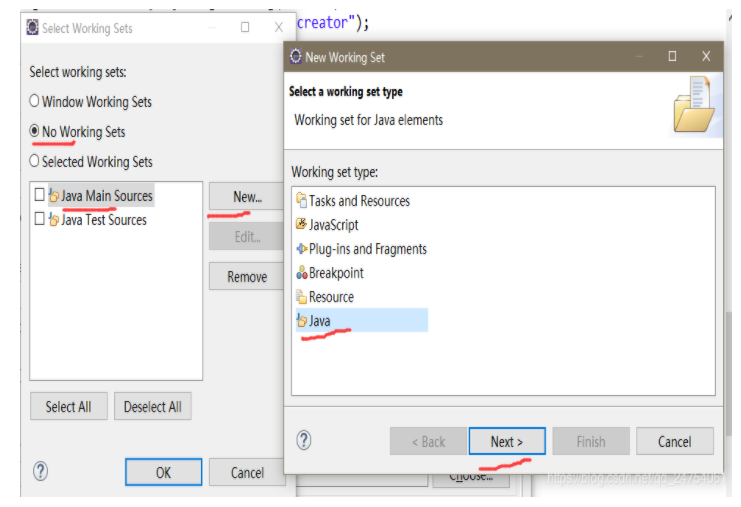Image resolution: width=741 pixels, height=507 pixels.
Task: Choose Plug-ins and Fragments working set type
Action: click(368, 249)
